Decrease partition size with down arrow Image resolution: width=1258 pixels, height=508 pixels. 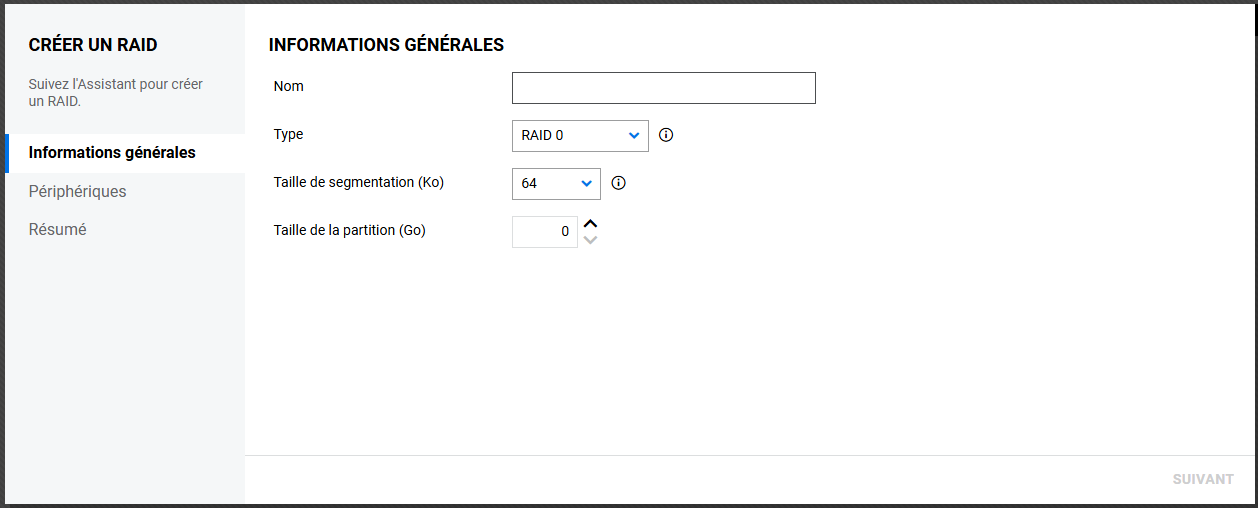coord(591,240)
